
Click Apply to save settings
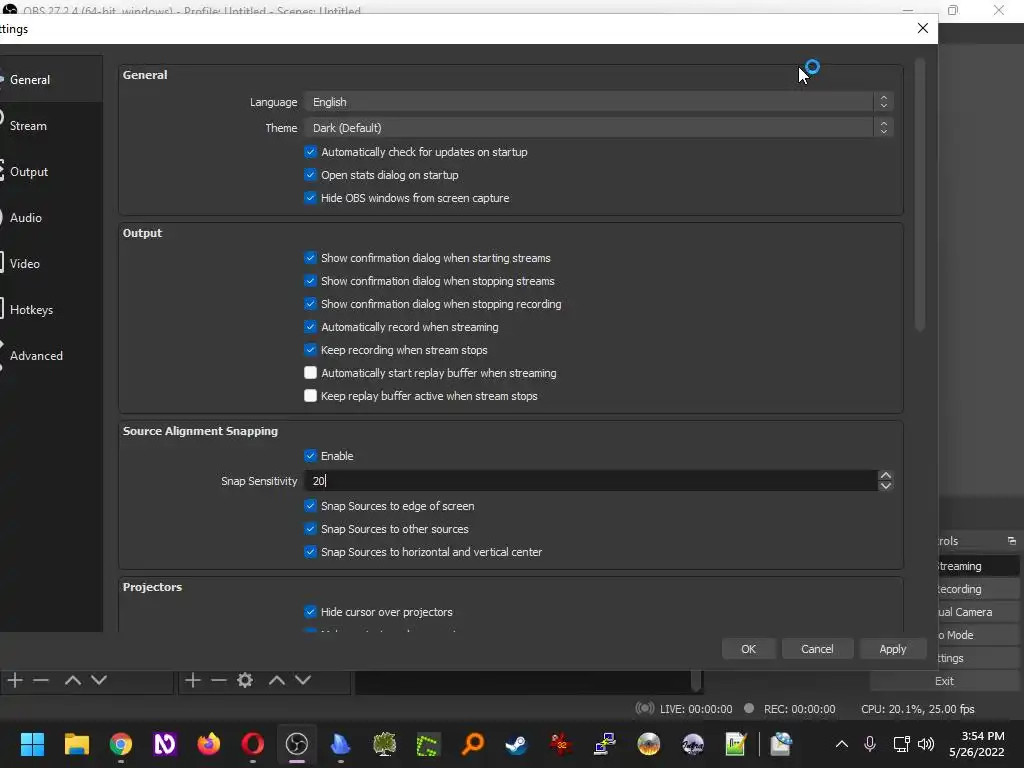[893, 649]
